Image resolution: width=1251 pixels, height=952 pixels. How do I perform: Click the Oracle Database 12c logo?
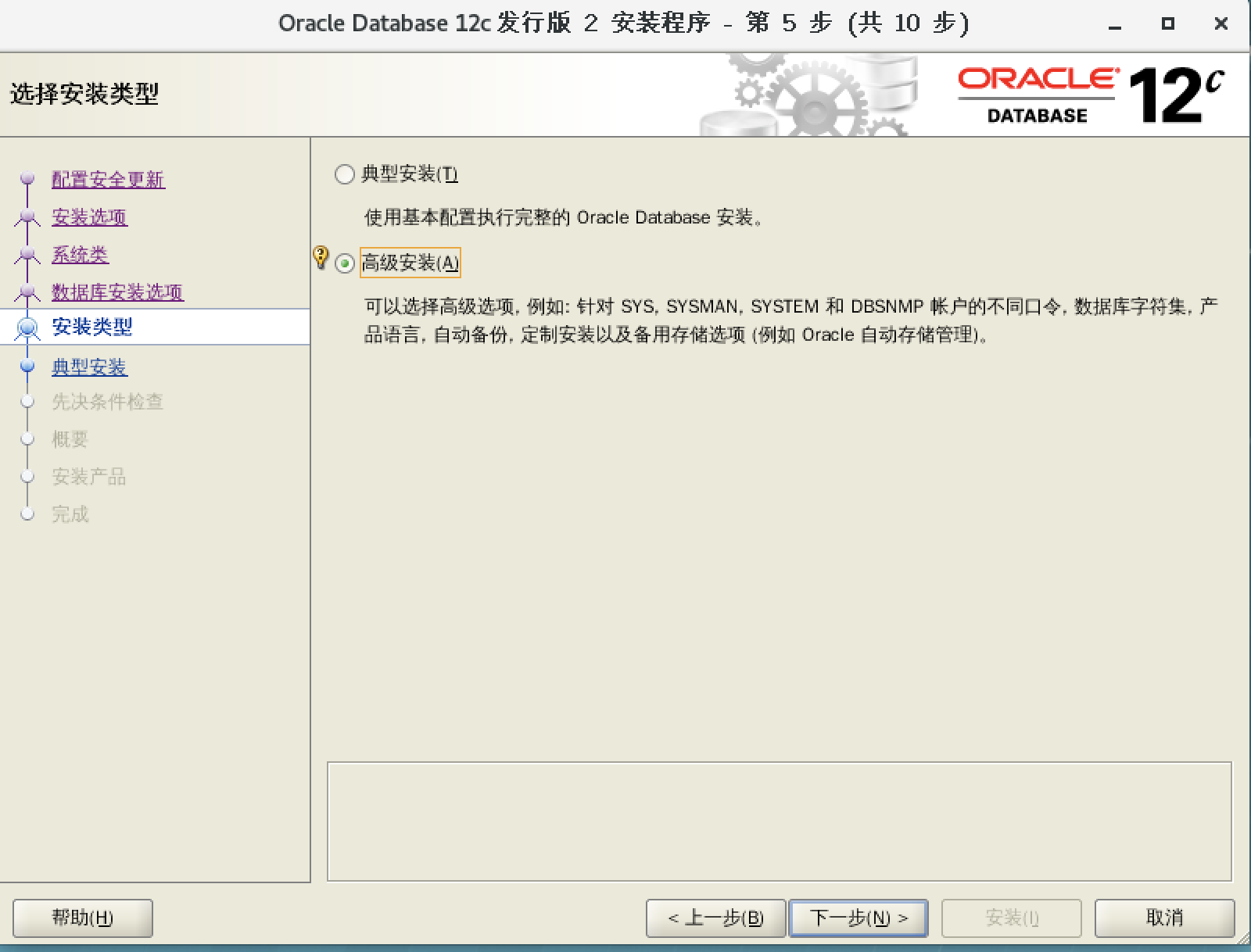pyautogui.click(x=1091, y=95)
